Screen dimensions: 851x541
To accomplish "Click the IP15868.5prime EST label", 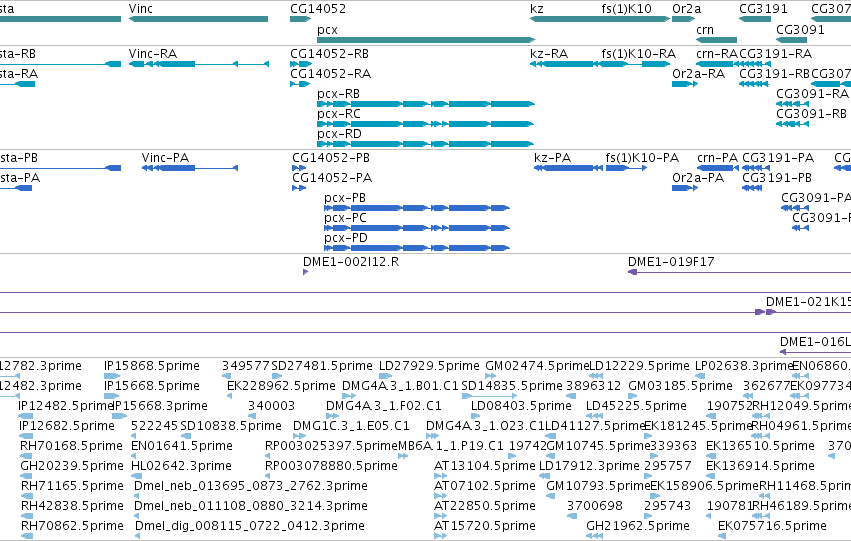I will [x=152, y=366].
